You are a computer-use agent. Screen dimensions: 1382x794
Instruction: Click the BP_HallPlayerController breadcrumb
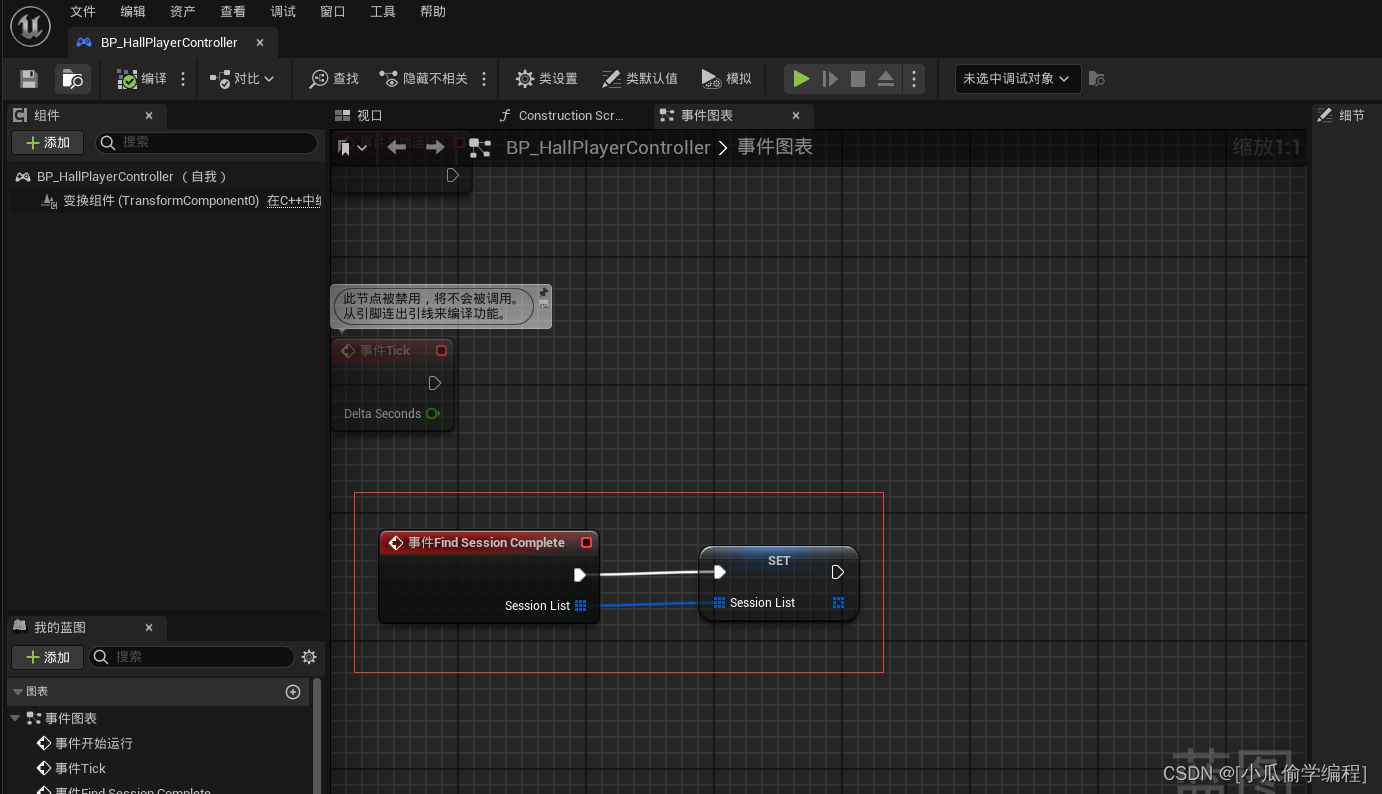pos(608,147)
